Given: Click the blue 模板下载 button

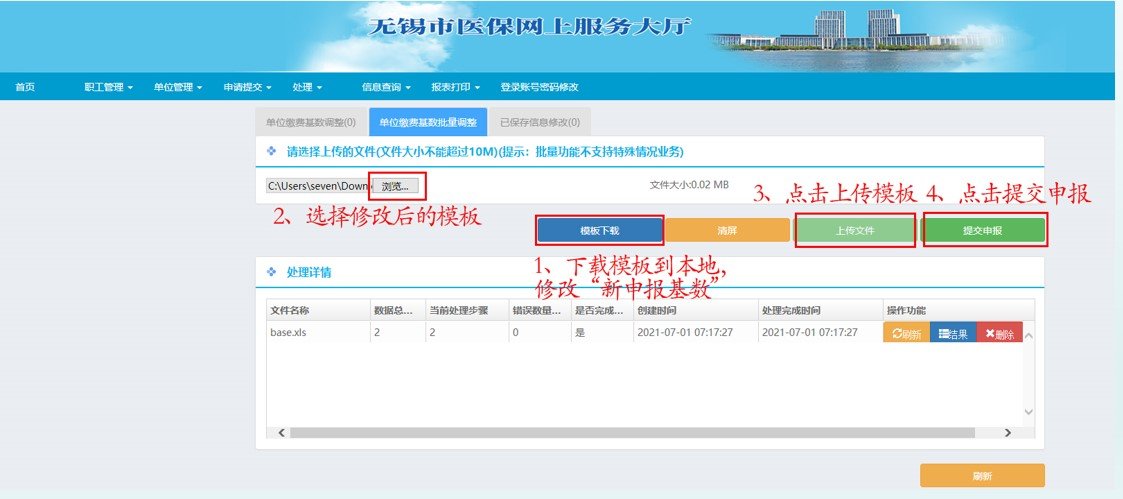Looking at the screenshot, I should pyautogui.click(x=600, y=231).
